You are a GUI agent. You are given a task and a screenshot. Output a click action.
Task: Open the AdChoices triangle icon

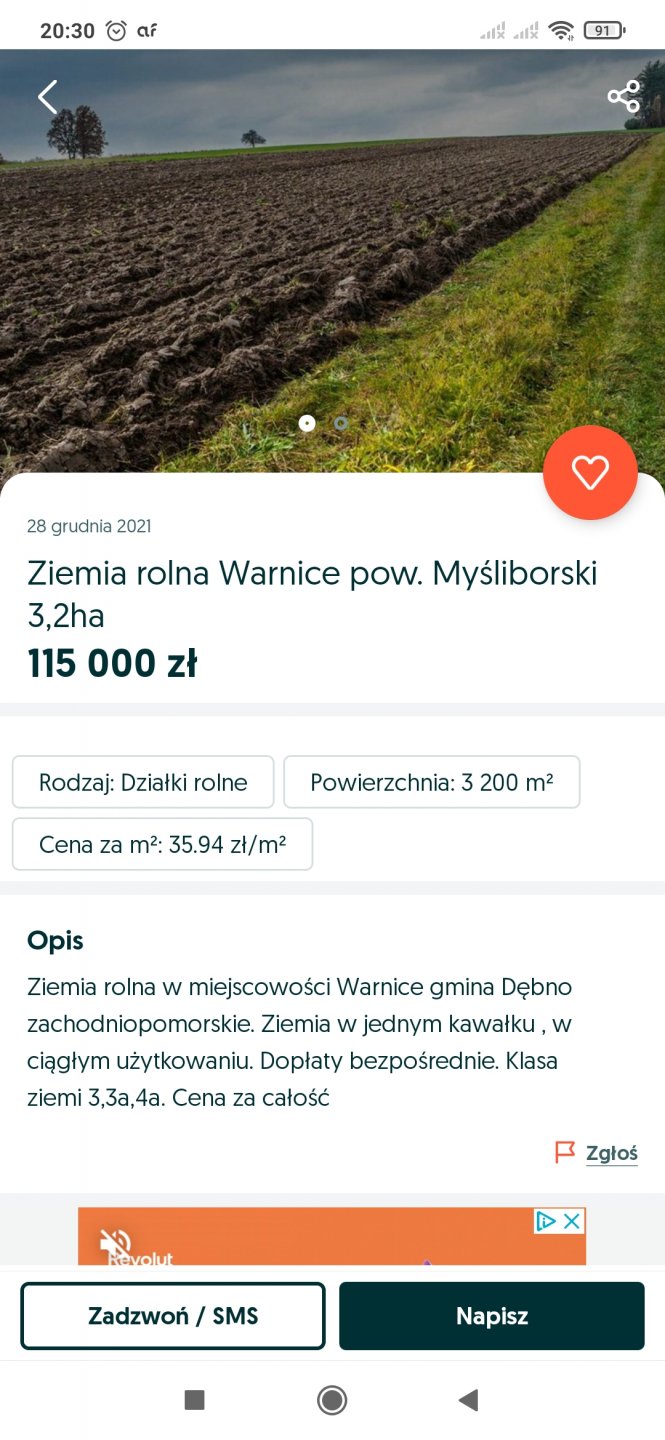coord(546,1221)
